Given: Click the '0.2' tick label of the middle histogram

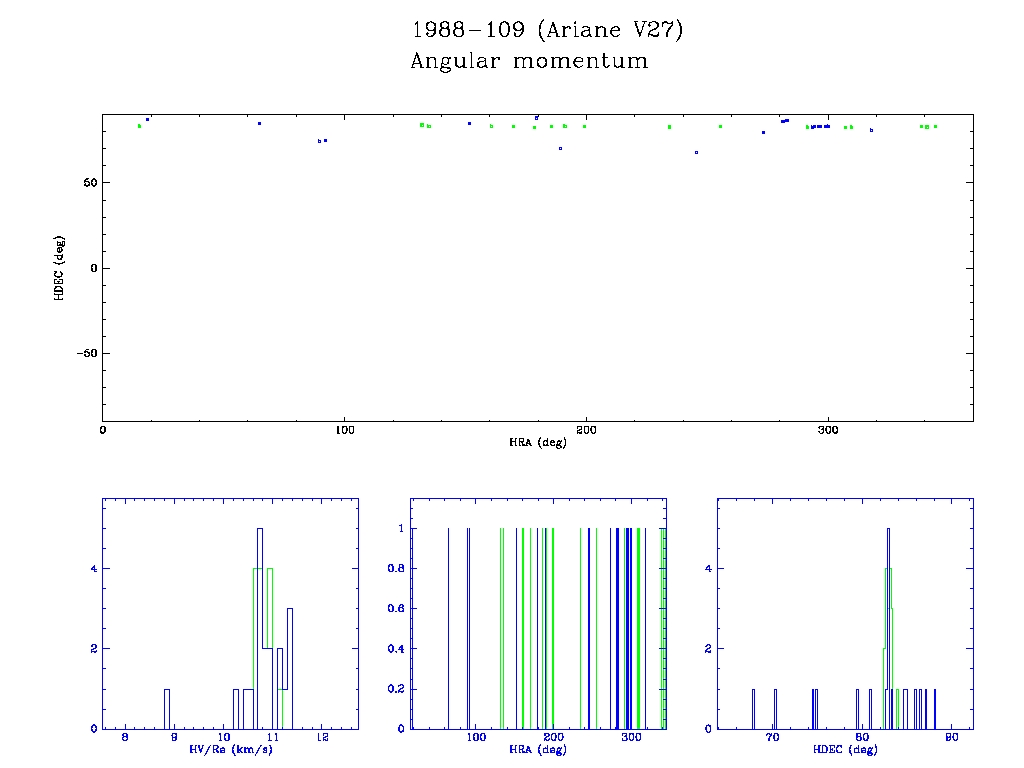Looking at the screenshot, I should [396, 689].
